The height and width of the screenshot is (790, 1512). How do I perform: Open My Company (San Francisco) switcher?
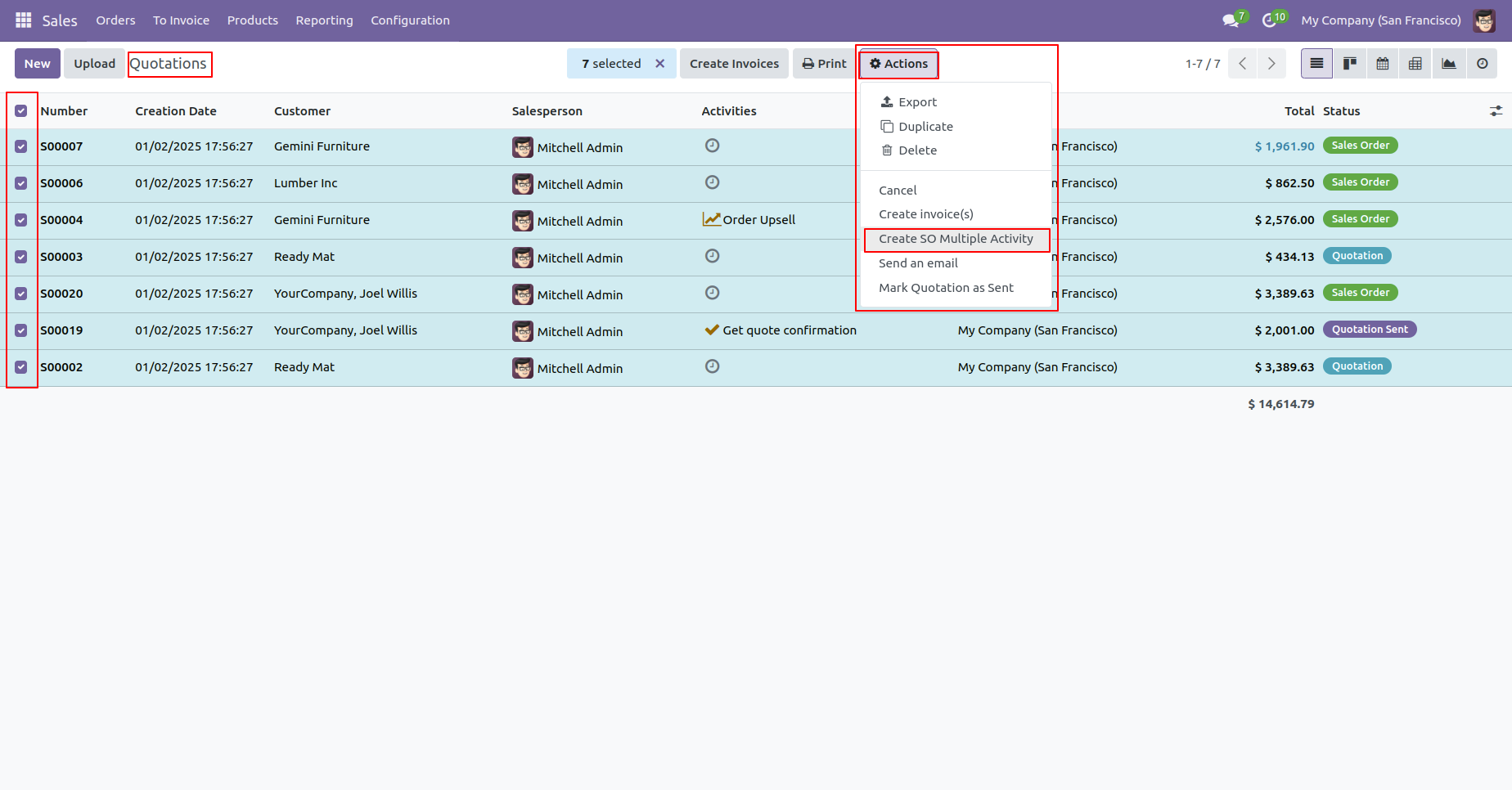[x=1380, y=20]
